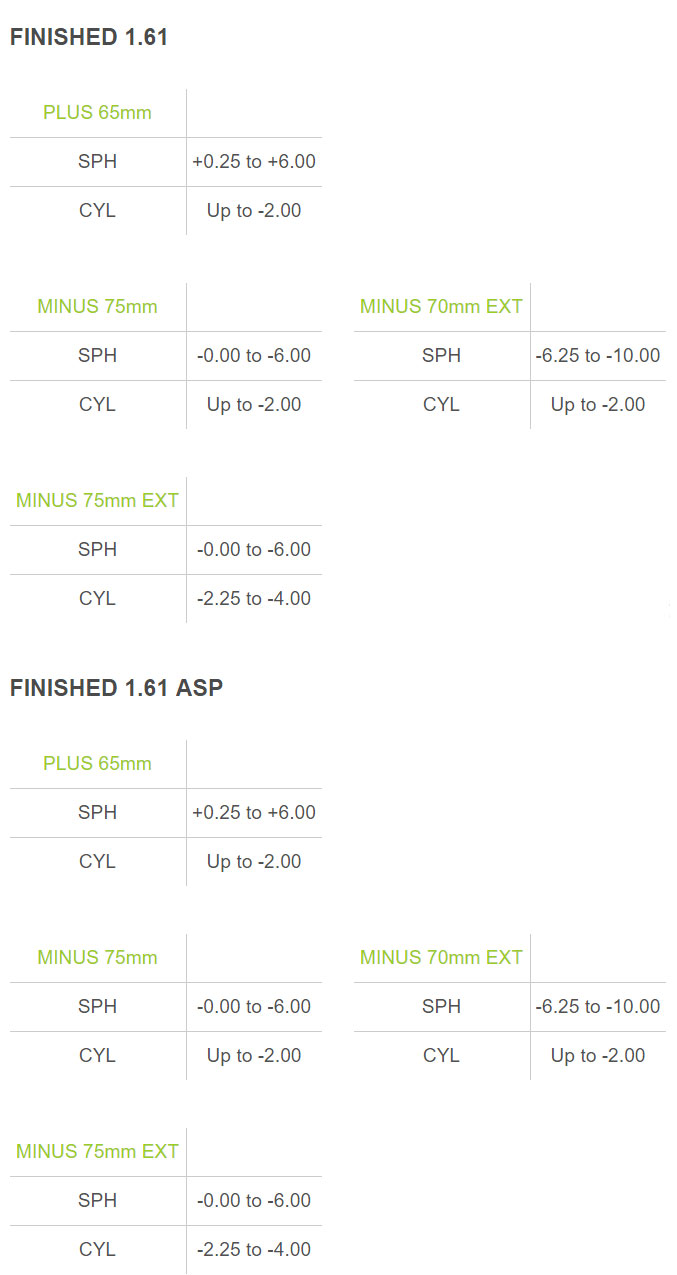Image resolution: width=677 pixels, height=1275 pixels.
Task: Click "Up to -2.00" in ASP MINUS 70mm EXT table
Action: (x=598, y=1056)
